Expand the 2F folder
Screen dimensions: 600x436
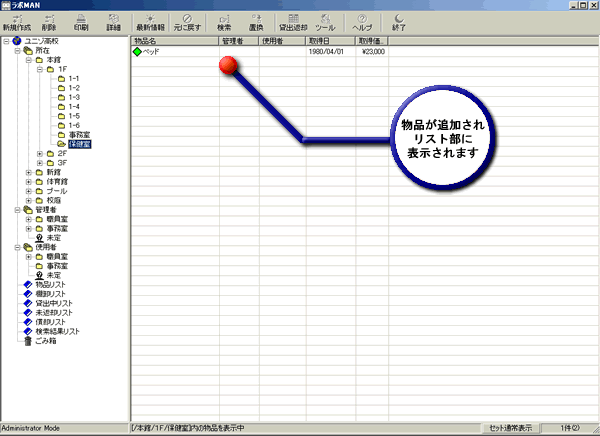pyautogui.click(x=40, y=153)
